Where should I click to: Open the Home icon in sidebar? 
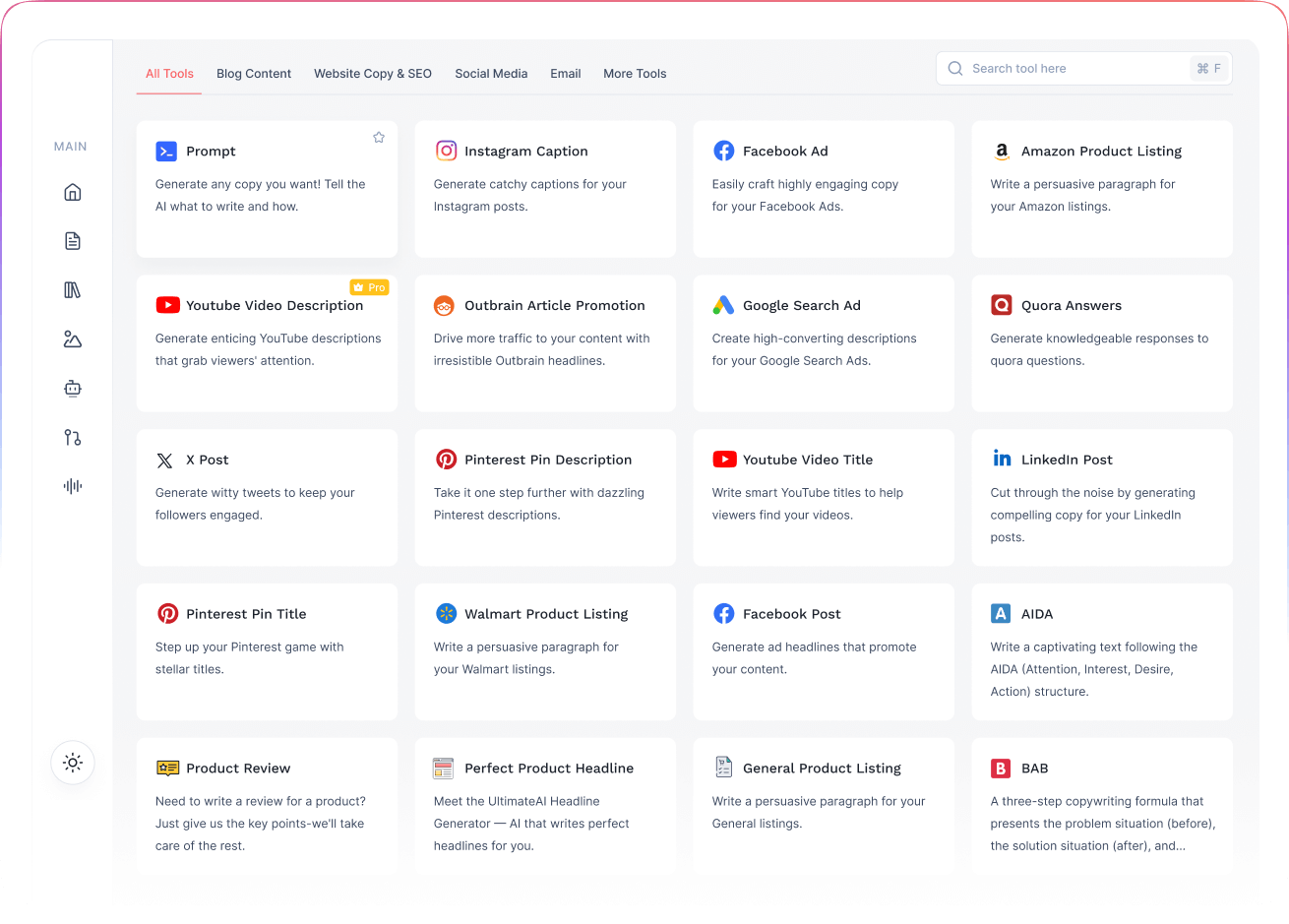[72, 192]
